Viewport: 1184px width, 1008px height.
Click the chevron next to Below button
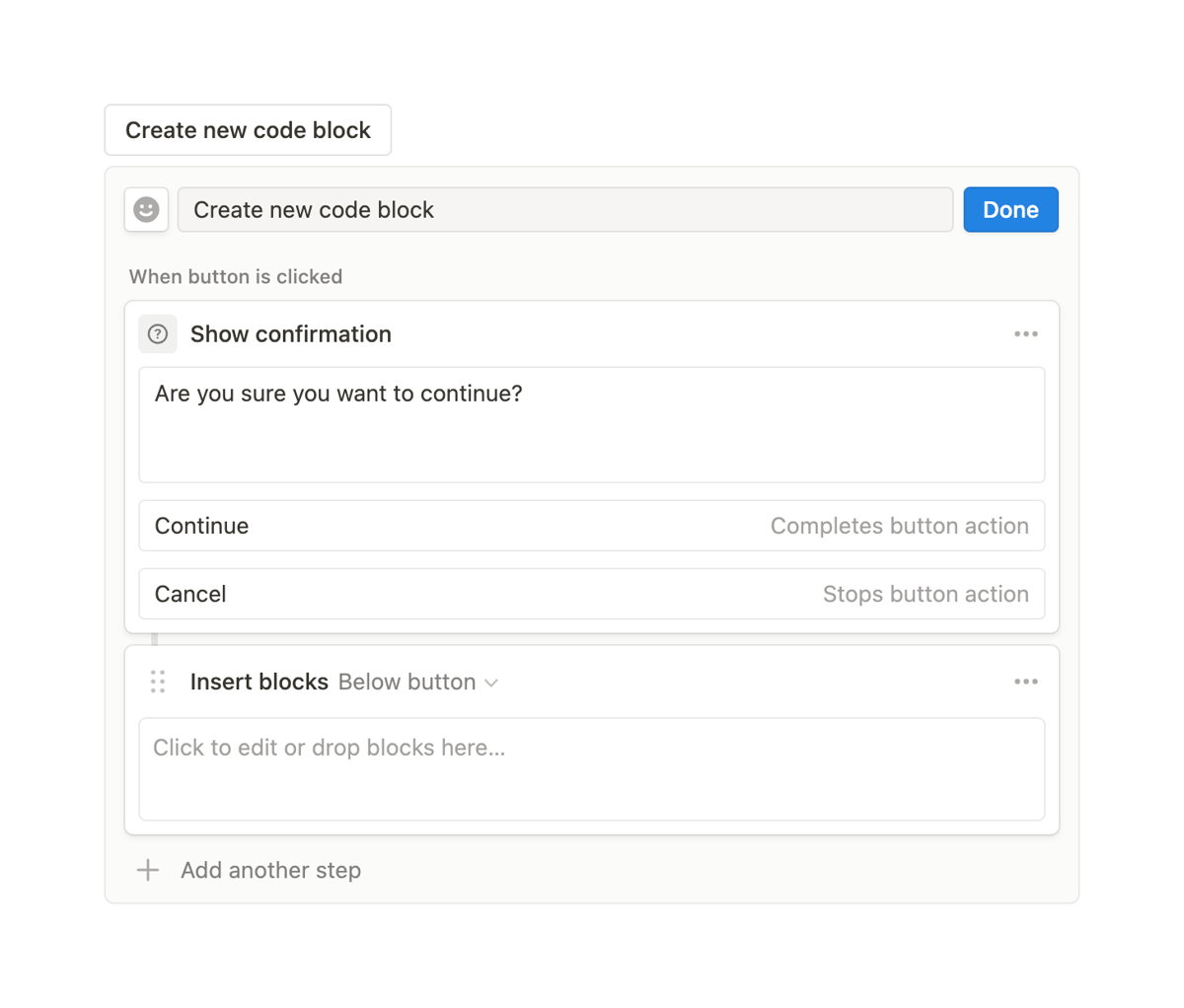pyautogui.click(x=491, y=682)
